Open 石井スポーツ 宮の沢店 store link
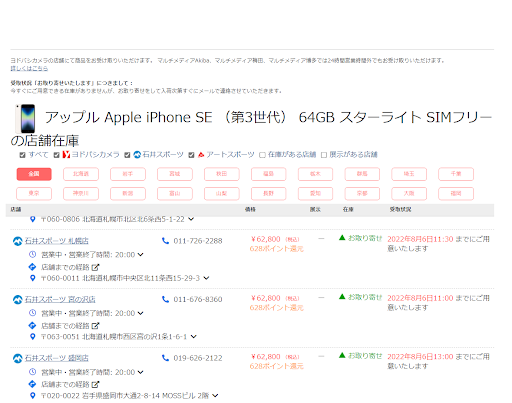 click(x=60, y=300)
